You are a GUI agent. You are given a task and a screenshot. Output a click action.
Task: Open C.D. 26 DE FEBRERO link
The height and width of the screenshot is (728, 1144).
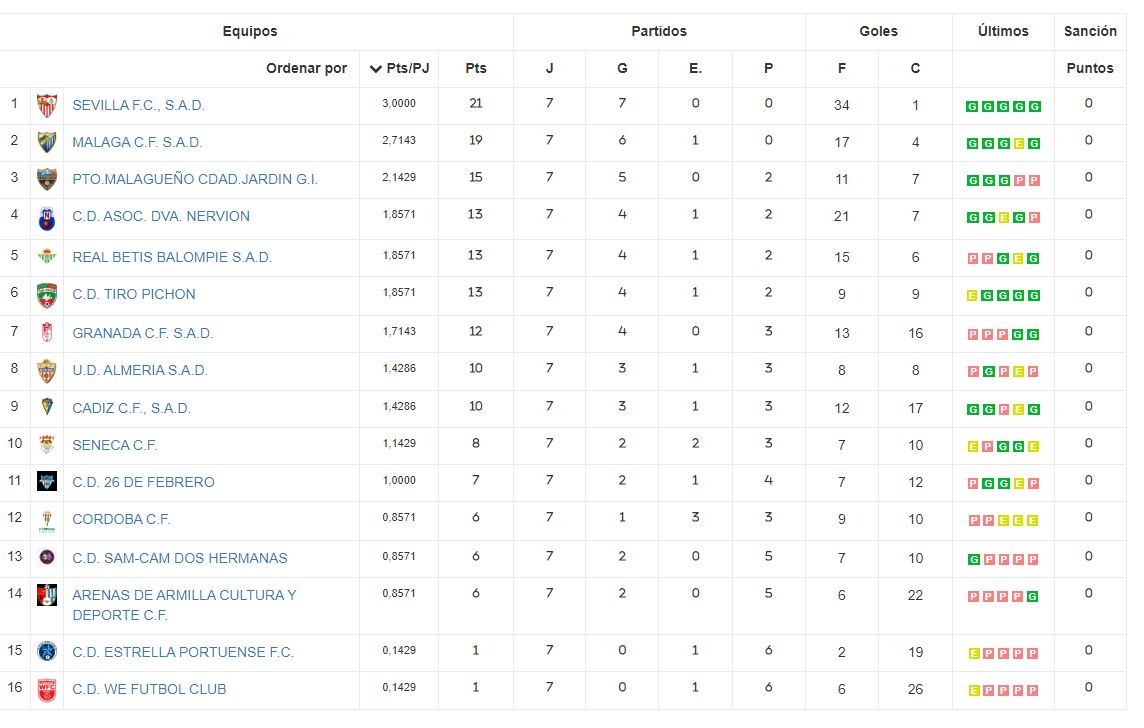143,482
